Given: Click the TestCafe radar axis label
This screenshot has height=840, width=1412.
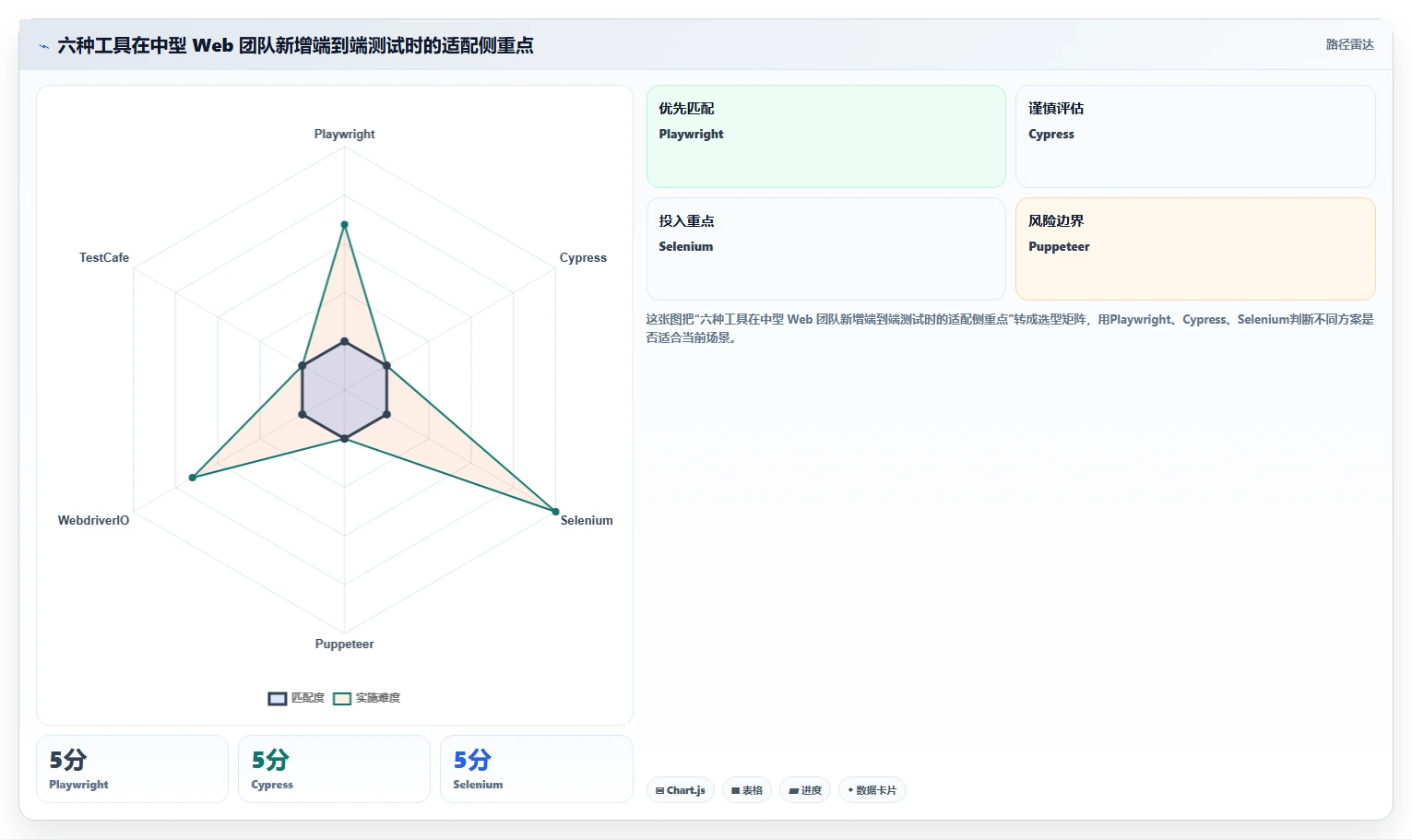Looking at the screenshot, I should coord(104,257).
